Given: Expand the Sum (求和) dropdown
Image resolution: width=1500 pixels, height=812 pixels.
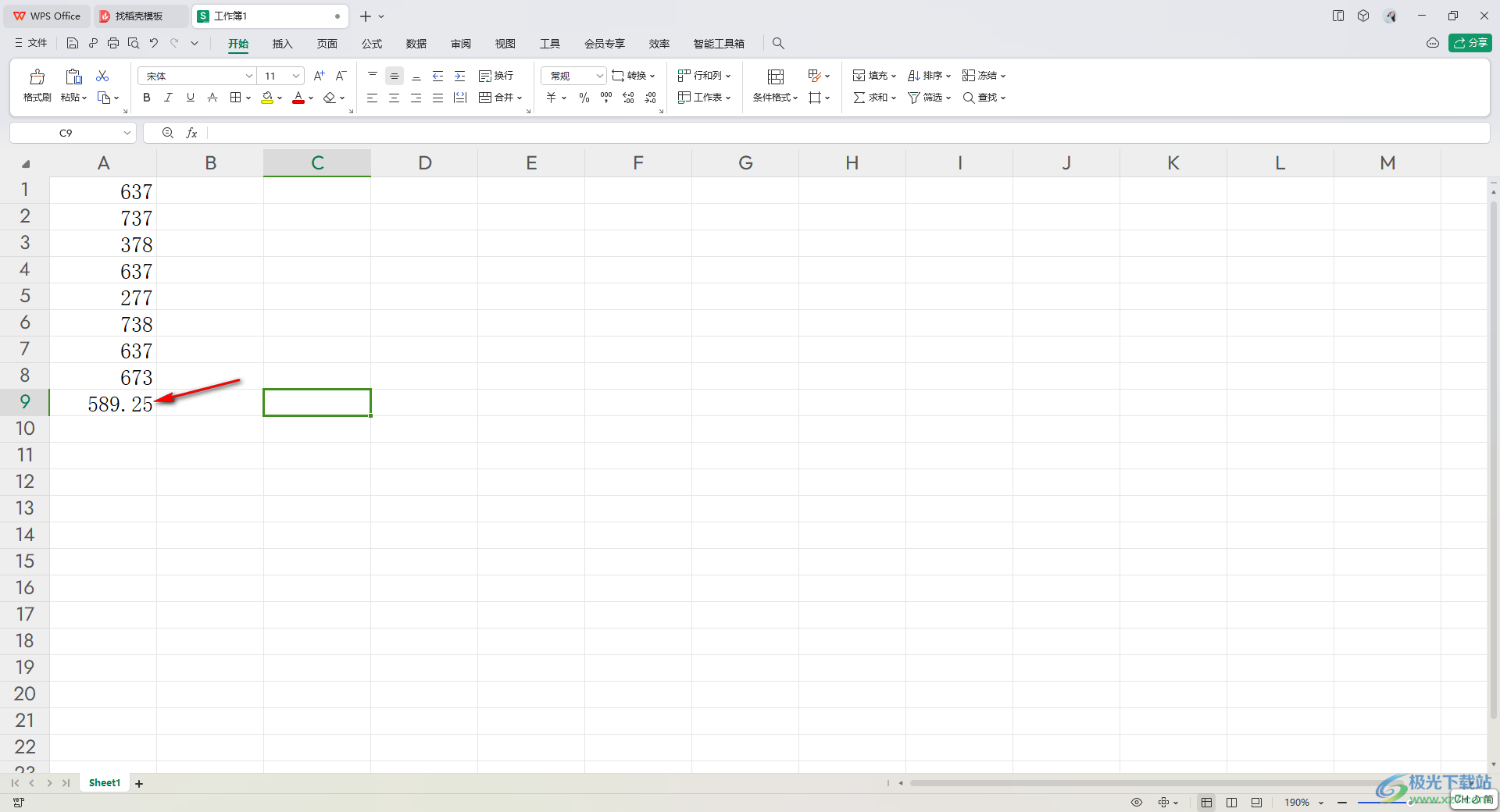Looking at the screenshot, I should point(894,98).
